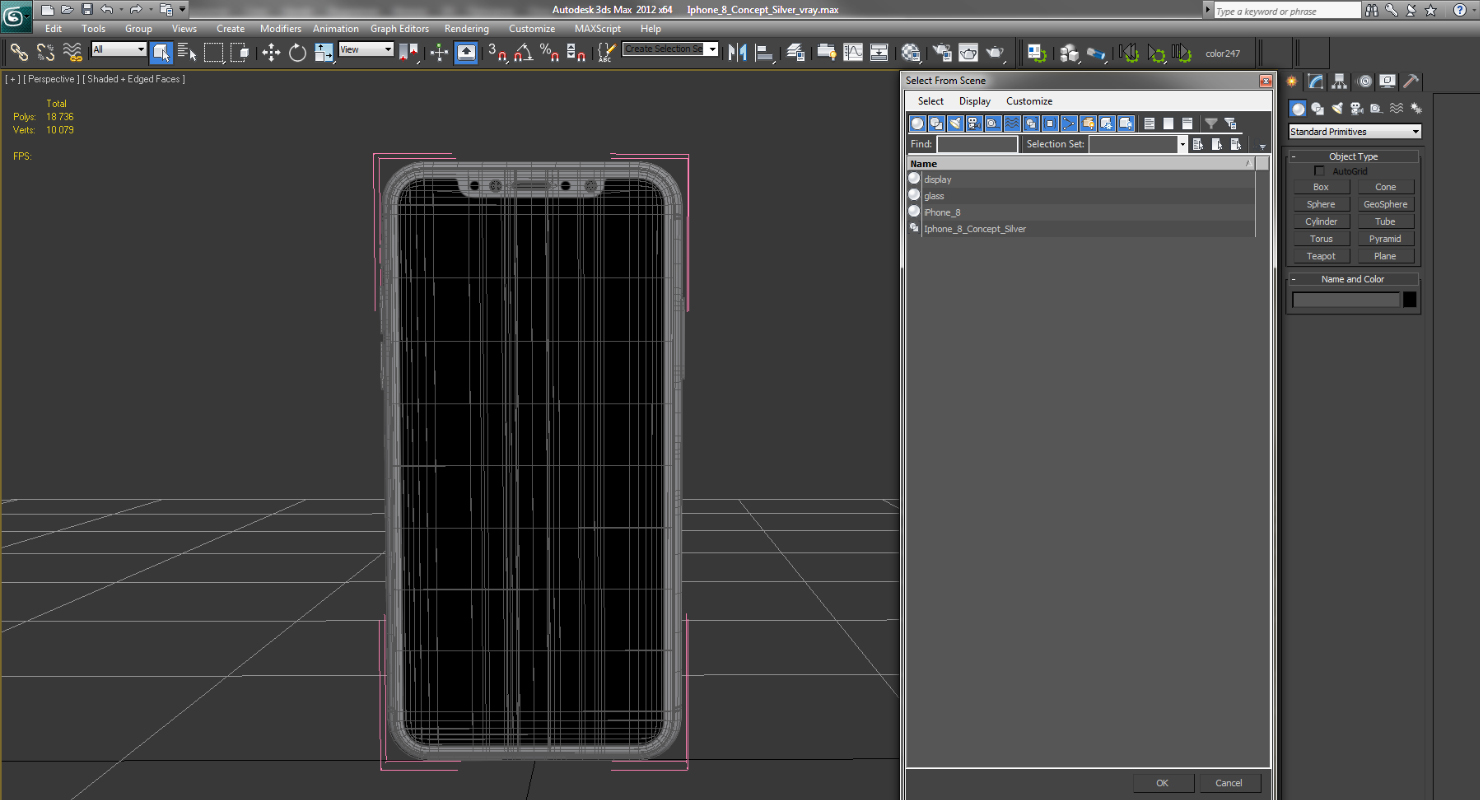This screenshot has height=800, width=1480.
Task: Choose the Select and Scale tool
Action: coord(323,52)
